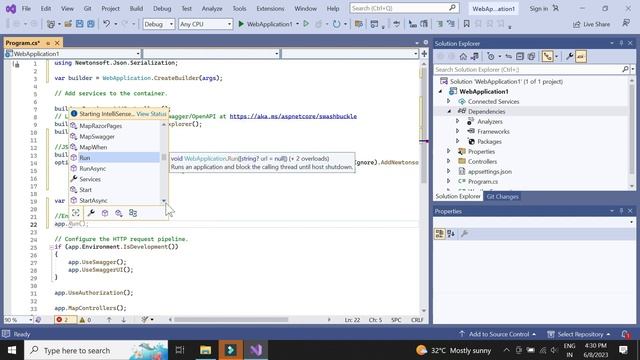Select appsettings.json in Solution Explorer

(x=489, y=171)
